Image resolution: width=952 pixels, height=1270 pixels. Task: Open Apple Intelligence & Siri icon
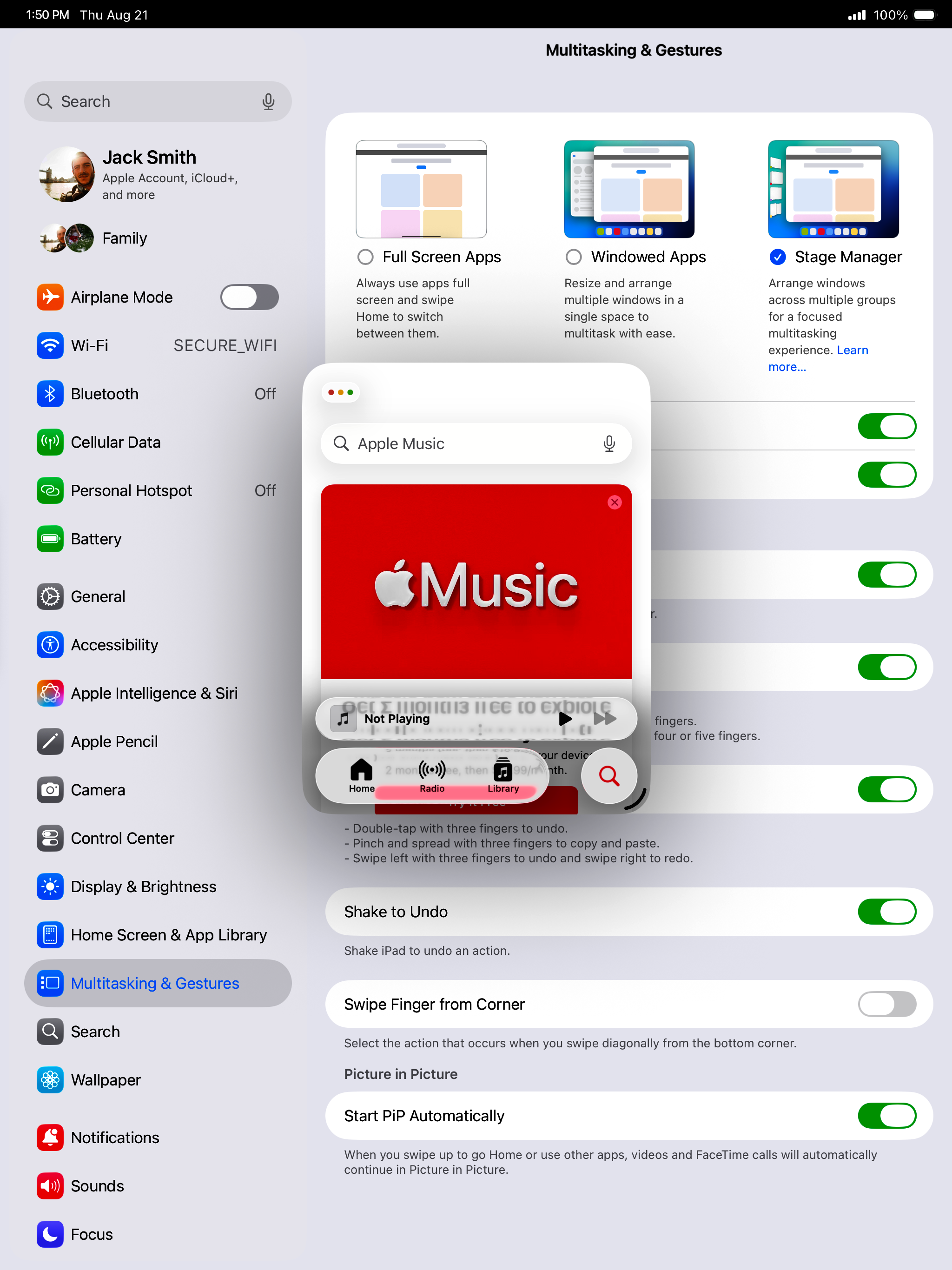(50, 694)
